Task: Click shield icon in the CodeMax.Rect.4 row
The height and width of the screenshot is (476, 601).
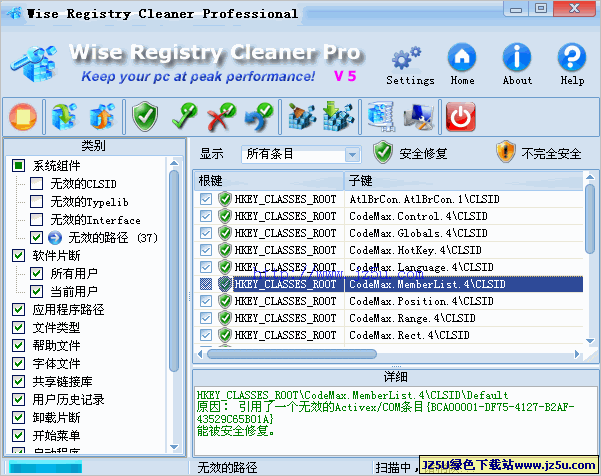Action: (225, 335)
